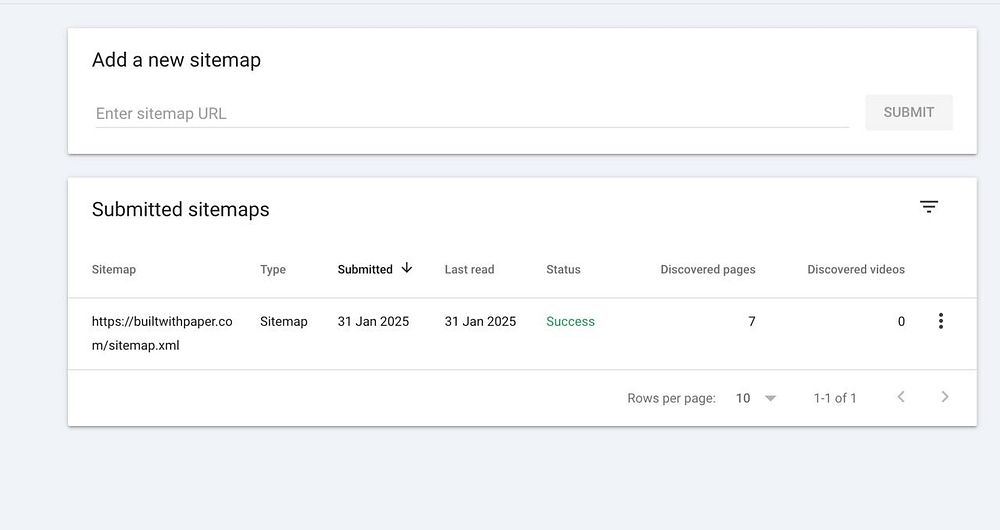Click the sort arrow beside Submitted

pos(407,268)
